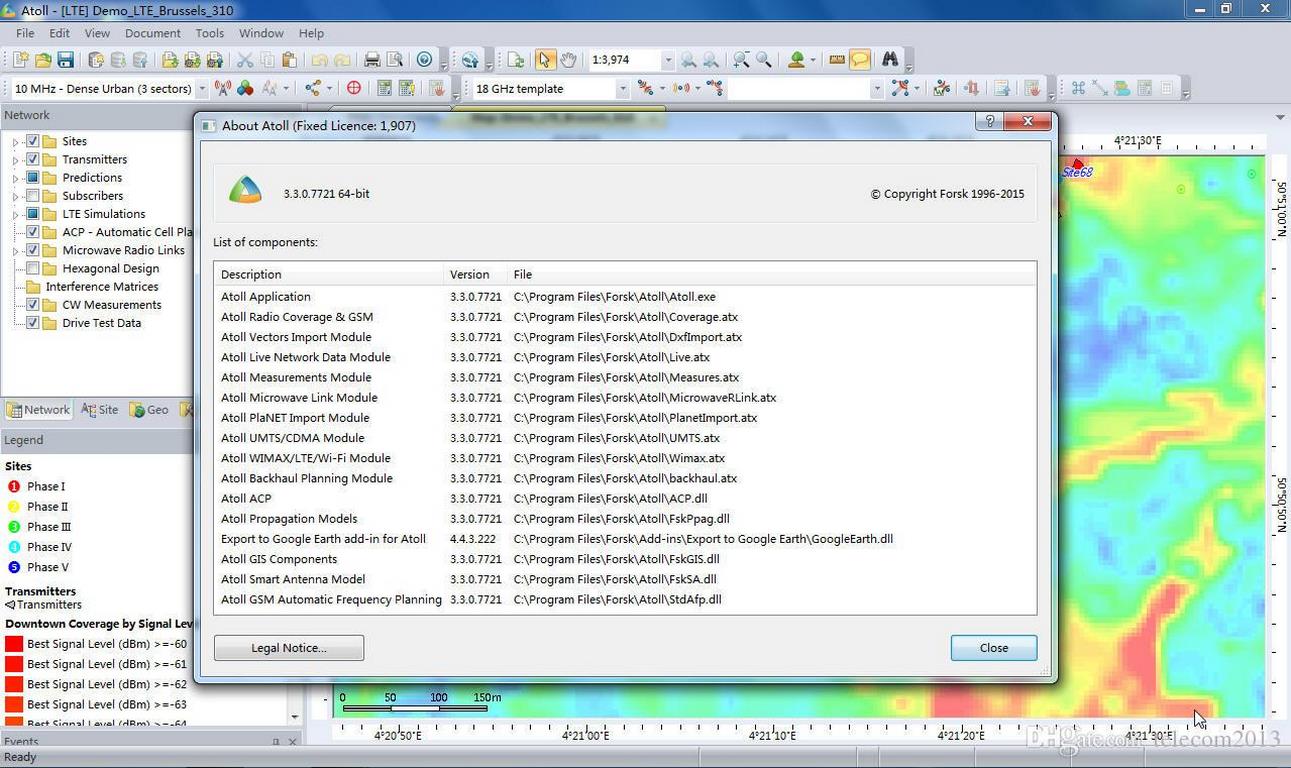Click the Close button in About dialog

click(994, 648)
